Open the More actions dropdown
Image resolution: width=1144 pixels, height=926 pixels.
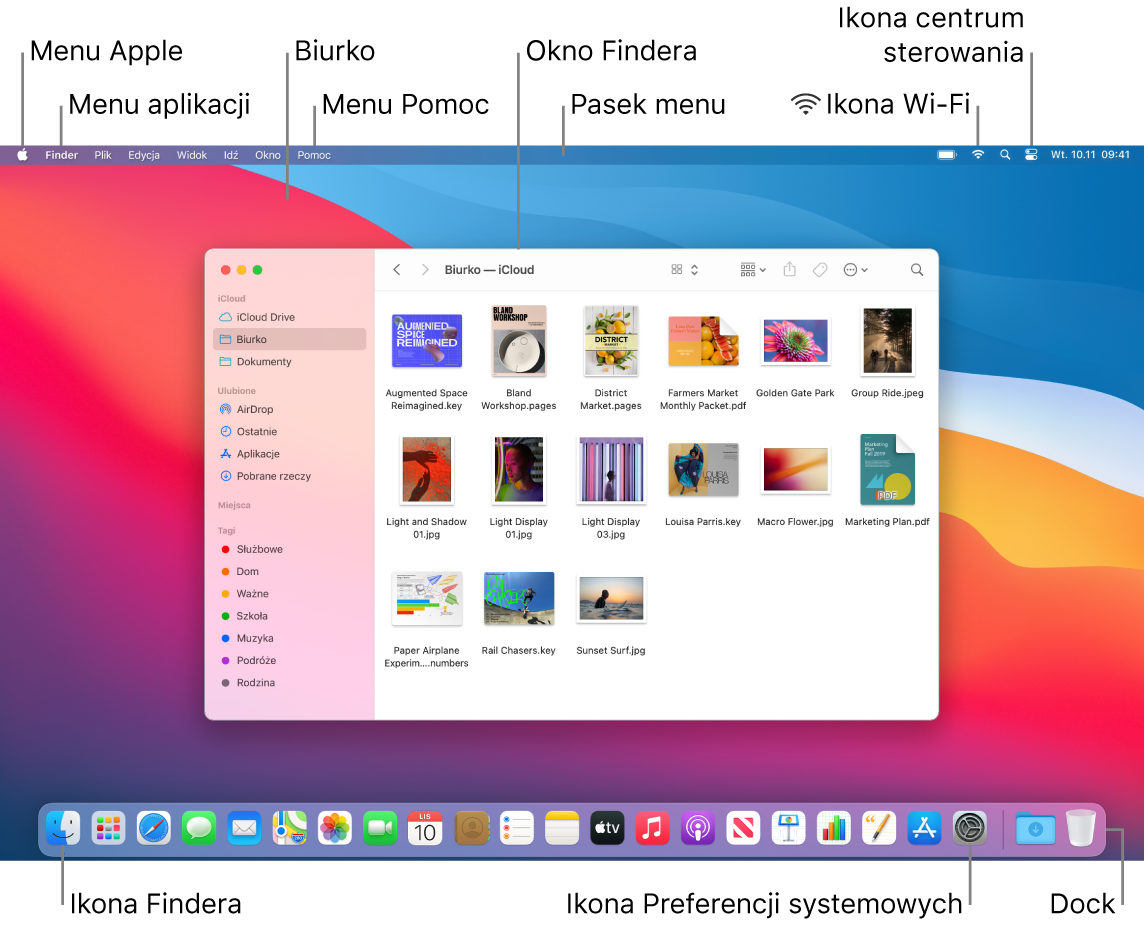click(x=855, y=269)
